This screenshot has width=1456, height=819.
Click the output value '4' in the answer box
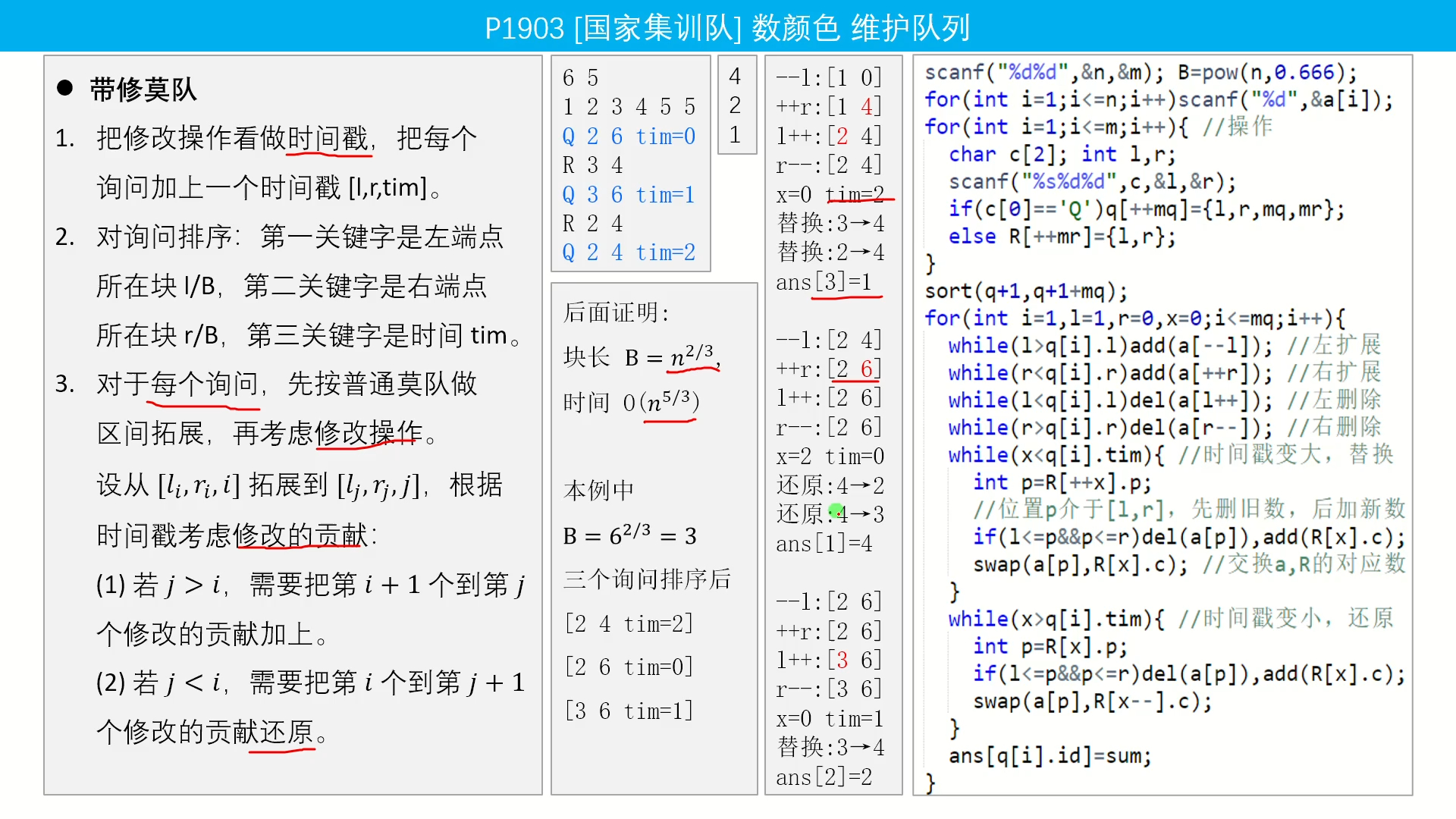[735, 76]
